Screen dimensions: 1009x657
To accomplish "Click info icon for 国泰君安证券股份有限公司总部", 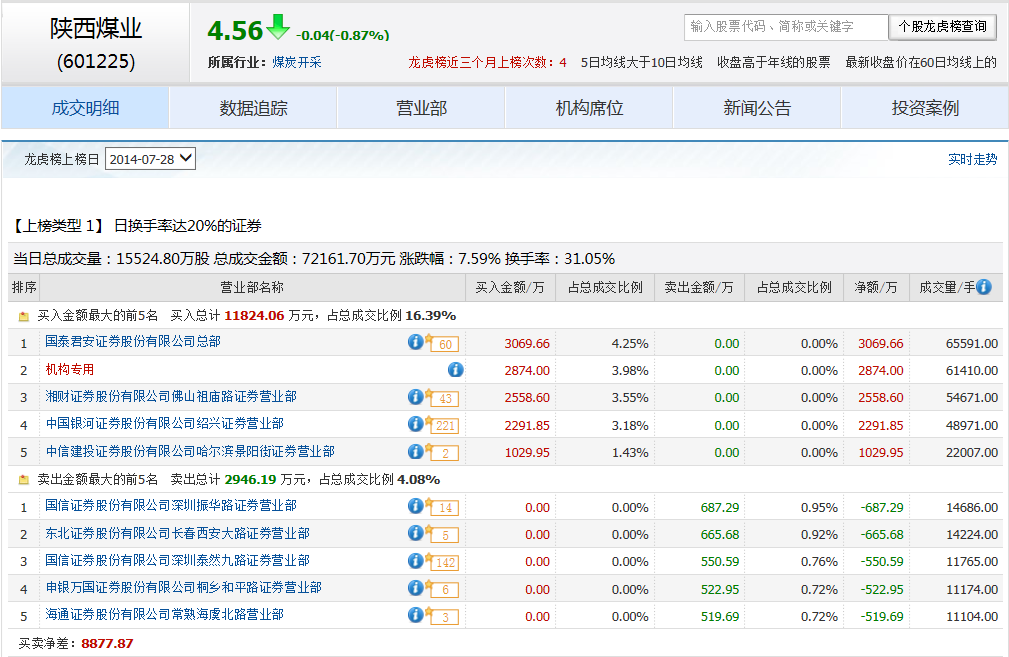I will click(x=415, y=342).
